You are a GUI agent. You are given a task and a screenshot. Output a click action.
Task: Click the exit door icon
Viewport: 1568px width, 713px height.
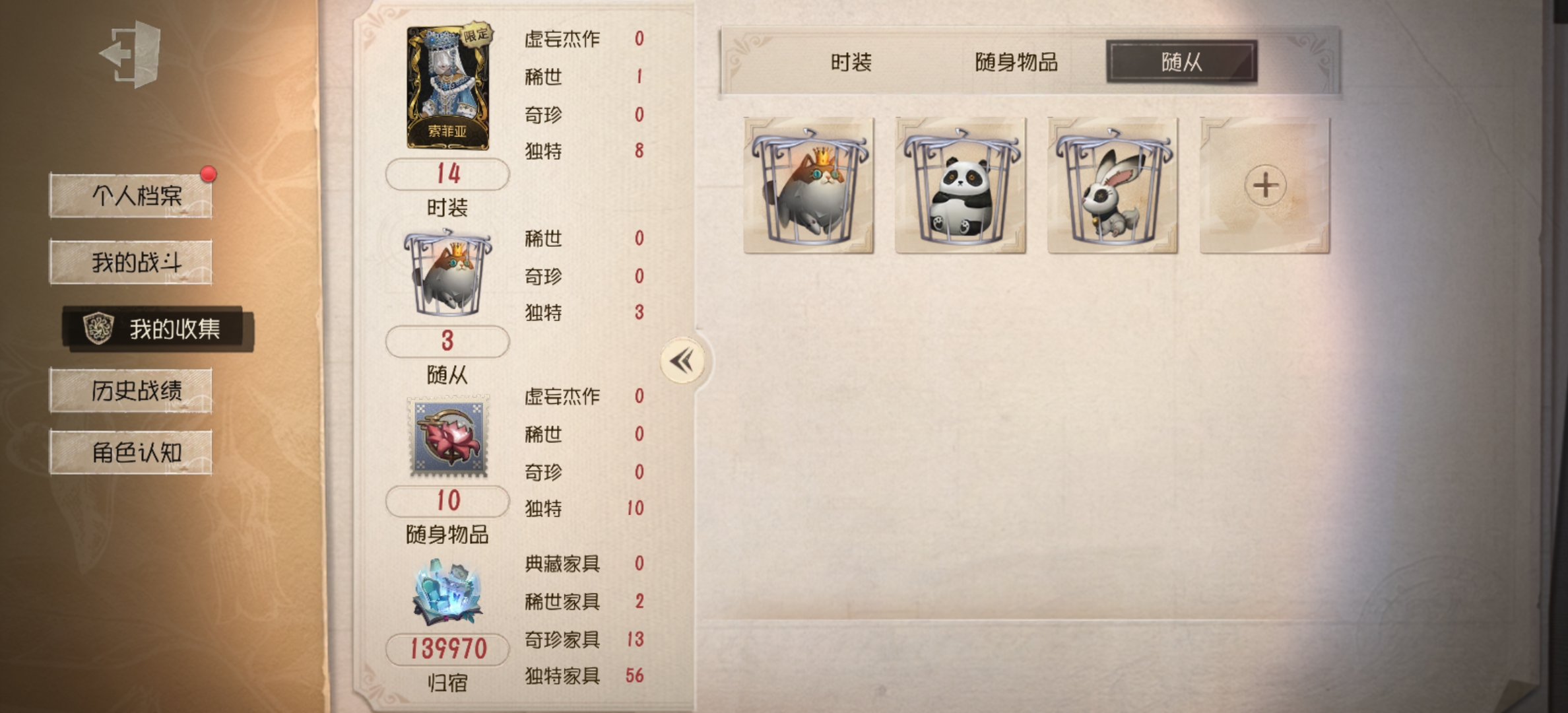[131, 55]
